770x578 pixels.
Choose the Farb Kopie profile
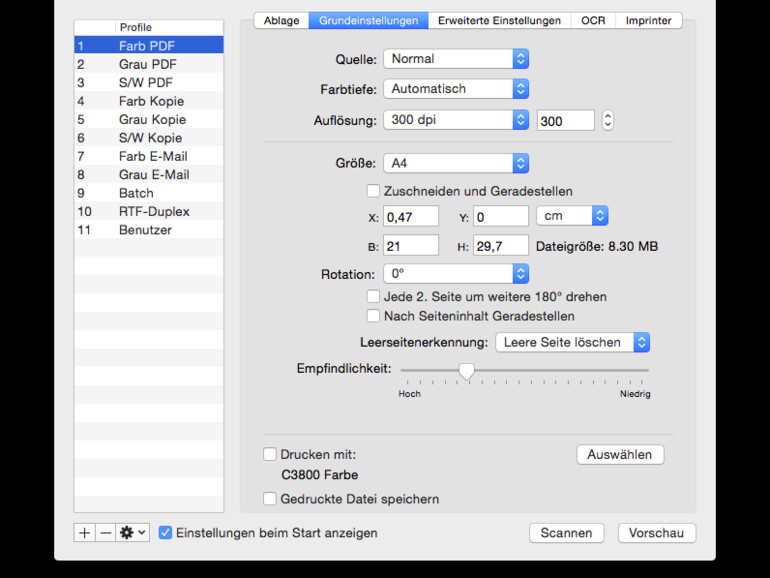149,101
